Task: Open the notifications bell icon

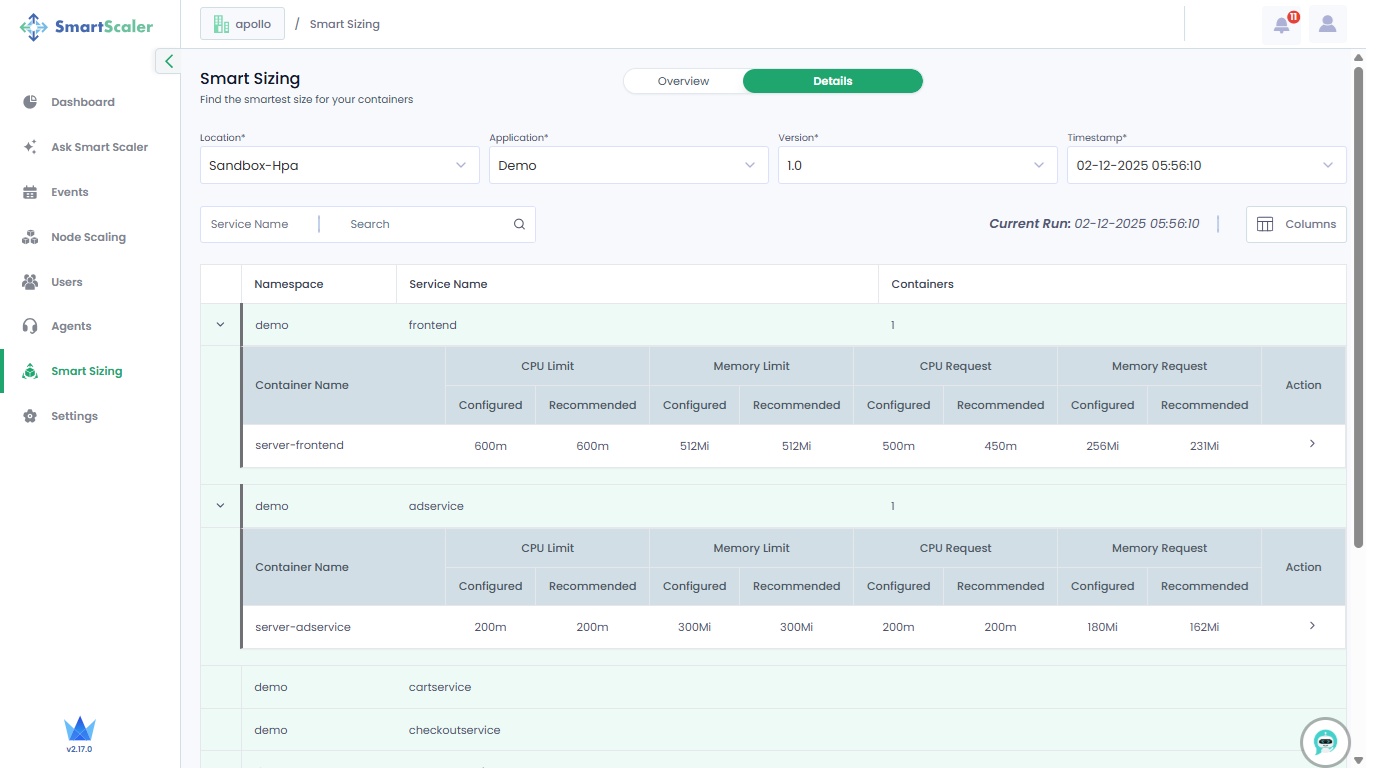Action: pyautogui.click(x=1281, y=25)
